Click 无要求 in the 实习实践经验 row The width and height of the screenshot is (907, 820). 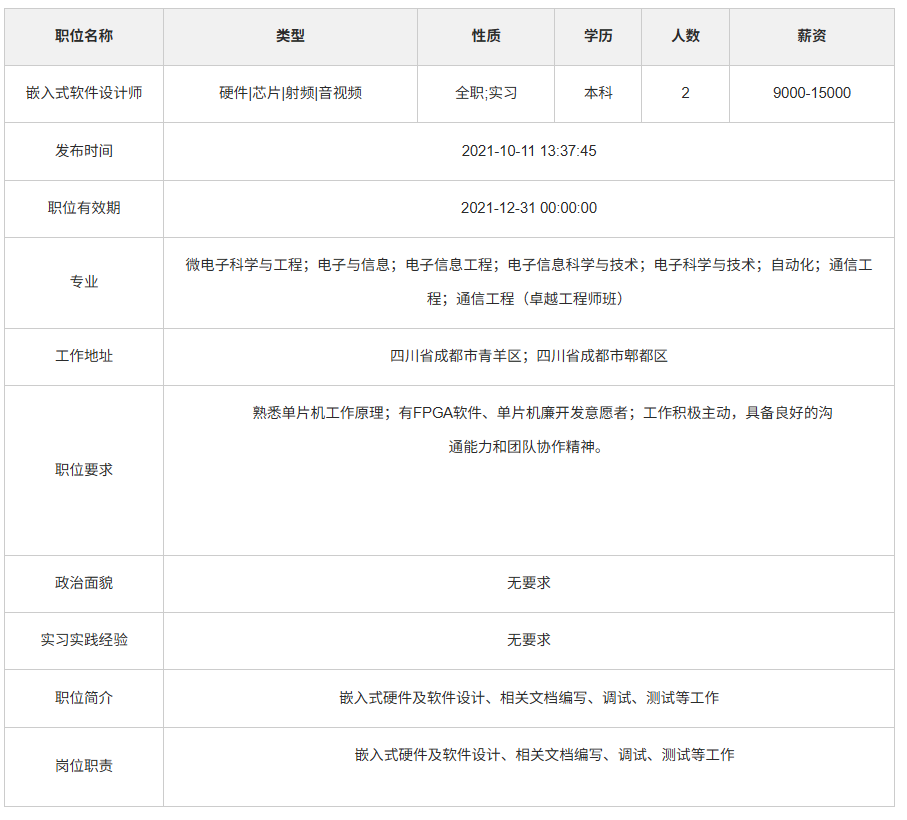click(528, 640)
